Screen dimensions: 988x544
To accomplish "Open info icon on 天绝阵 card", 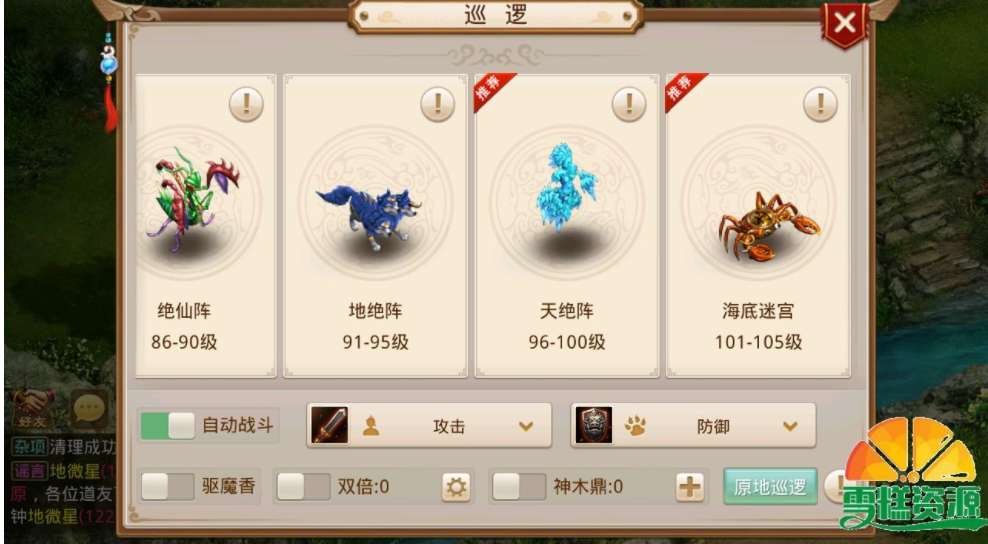I will (629, 104).
